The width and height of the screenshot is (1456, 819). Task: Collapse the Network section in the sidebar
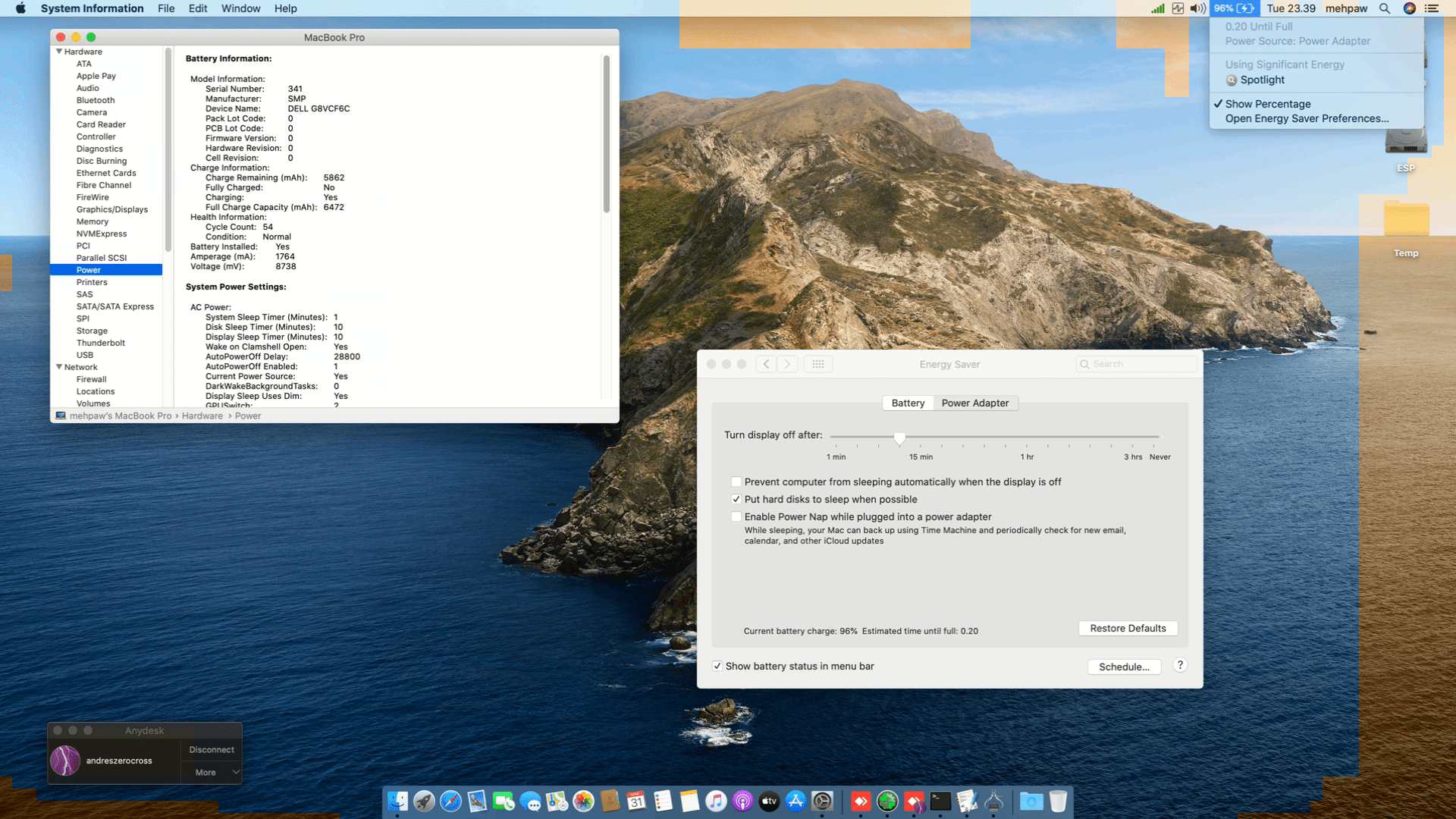59,367
